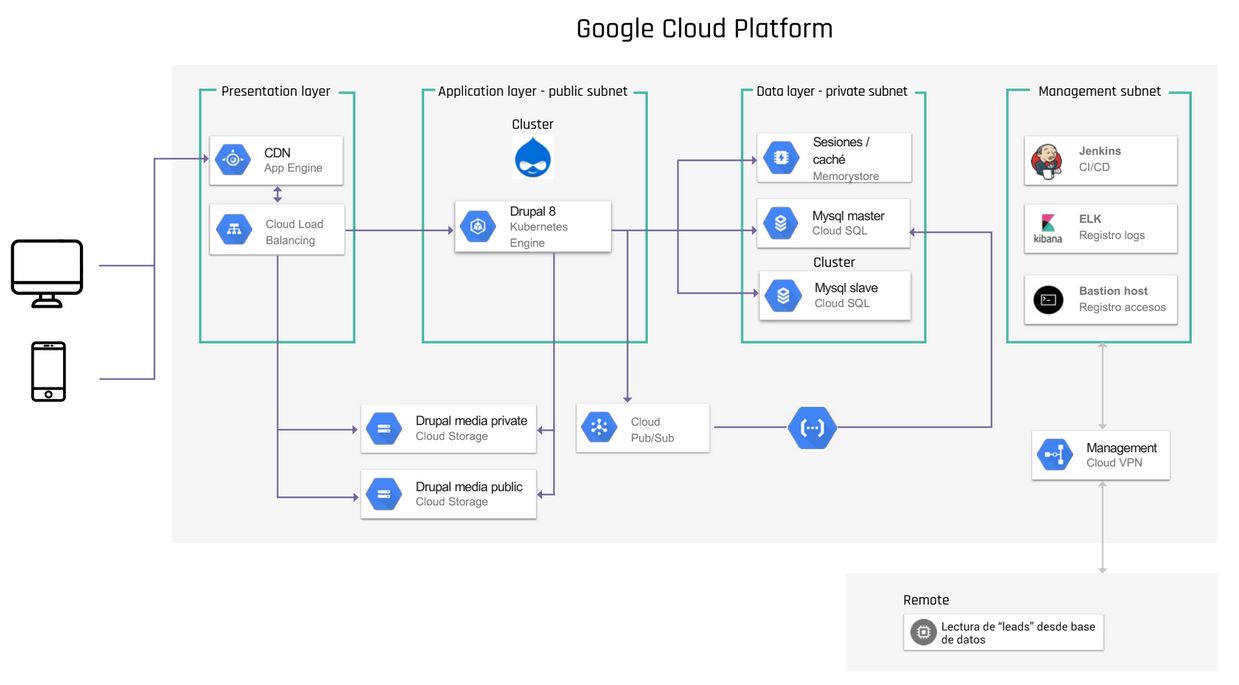1239x685 pixels.
Task: Select the Jenkins logo icon
Action: 1046,160
